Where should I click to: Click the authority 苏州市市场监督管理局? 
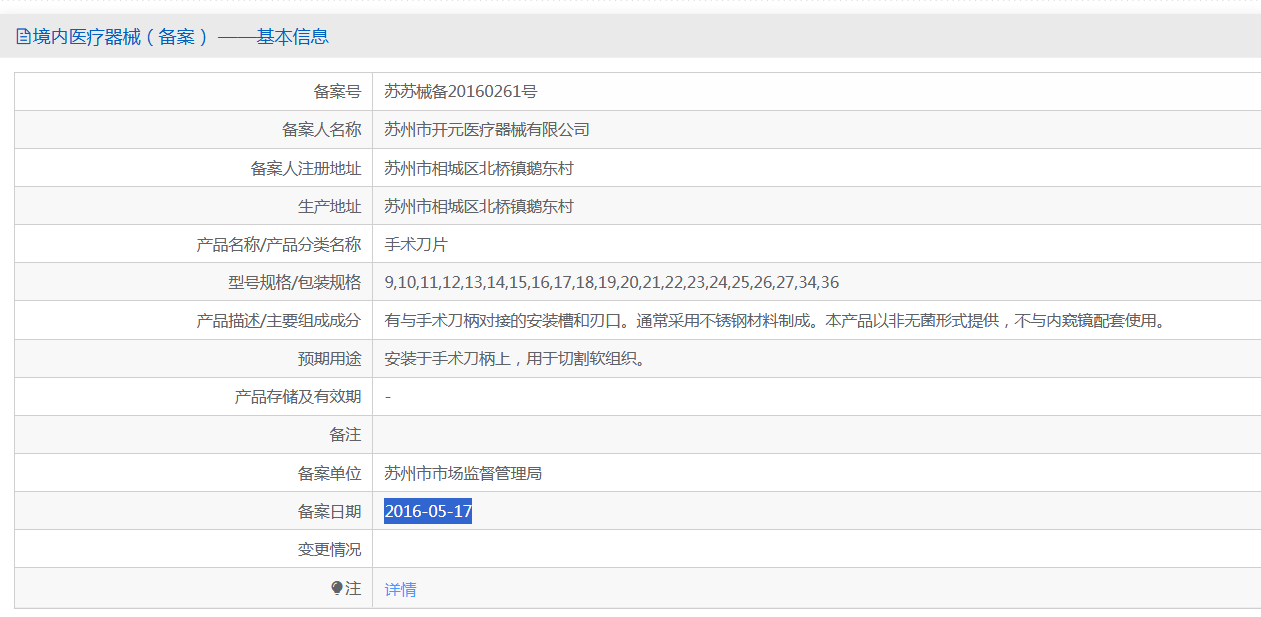[463, 473]
